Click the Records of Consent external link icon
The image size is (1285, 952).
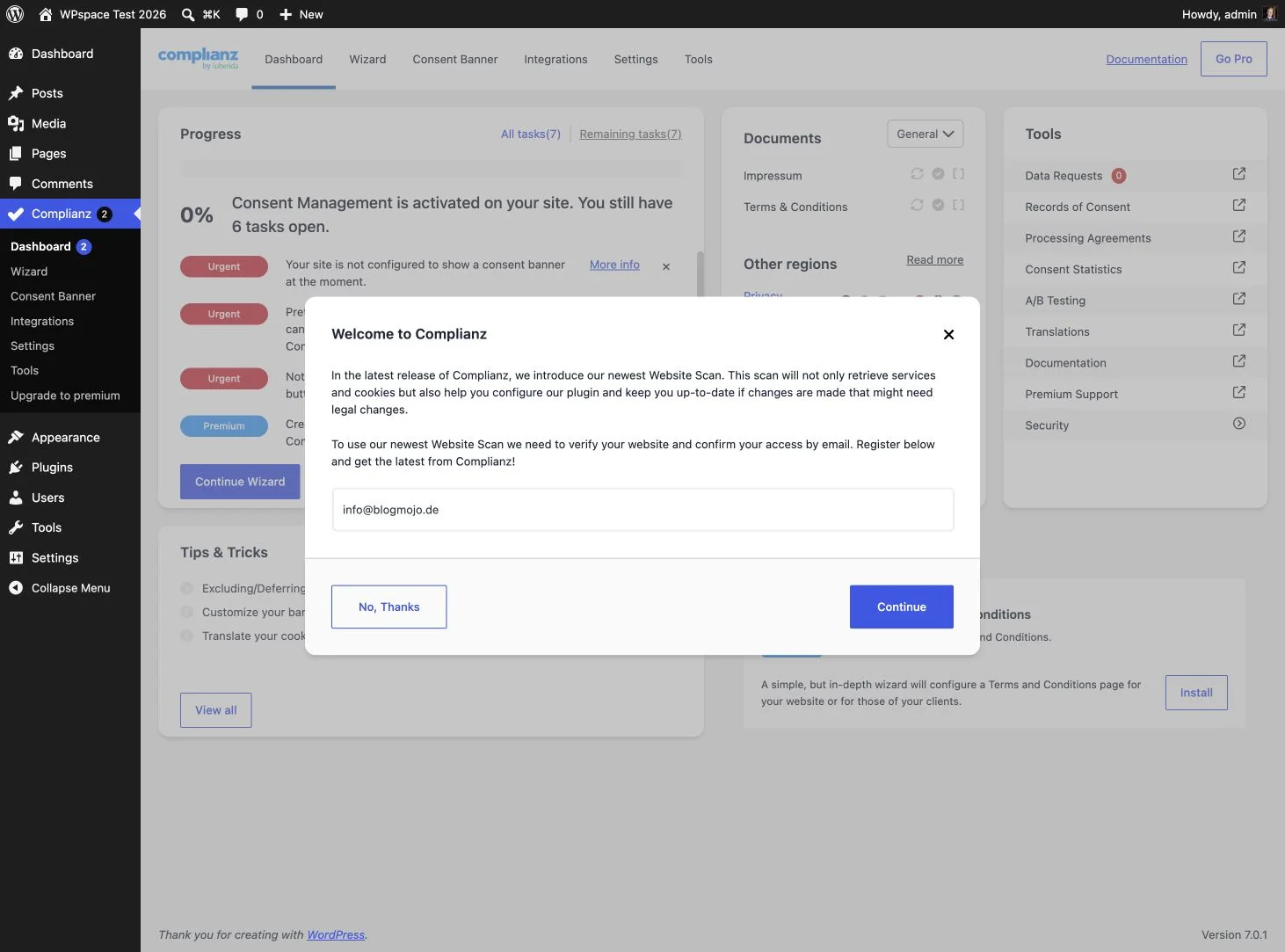[x=1239, y=205]
